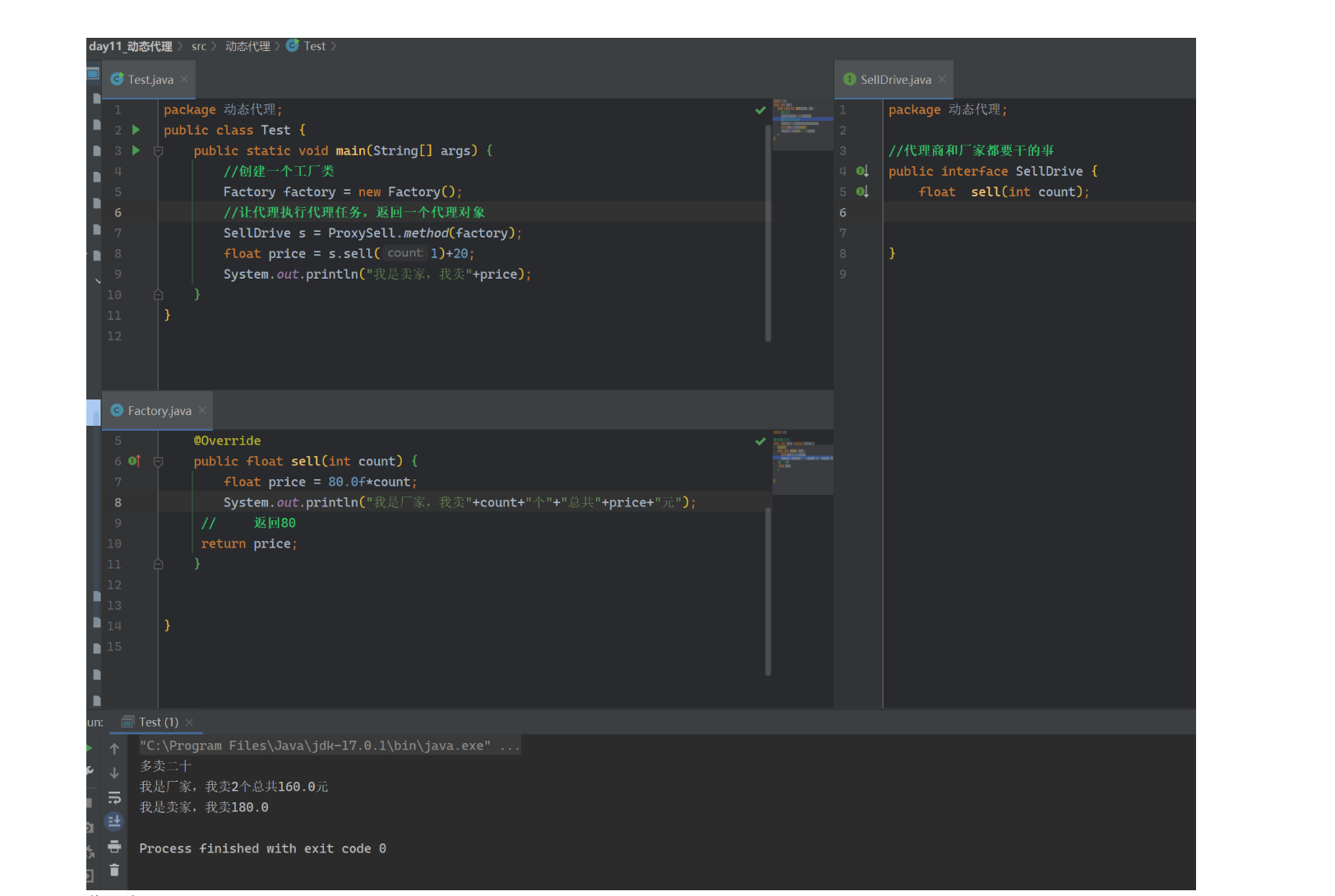The width and height of the screenshot is (1335, 896).
Task: Click the Test.java file type icon in its tab
Action: click(x=118, y=79)
